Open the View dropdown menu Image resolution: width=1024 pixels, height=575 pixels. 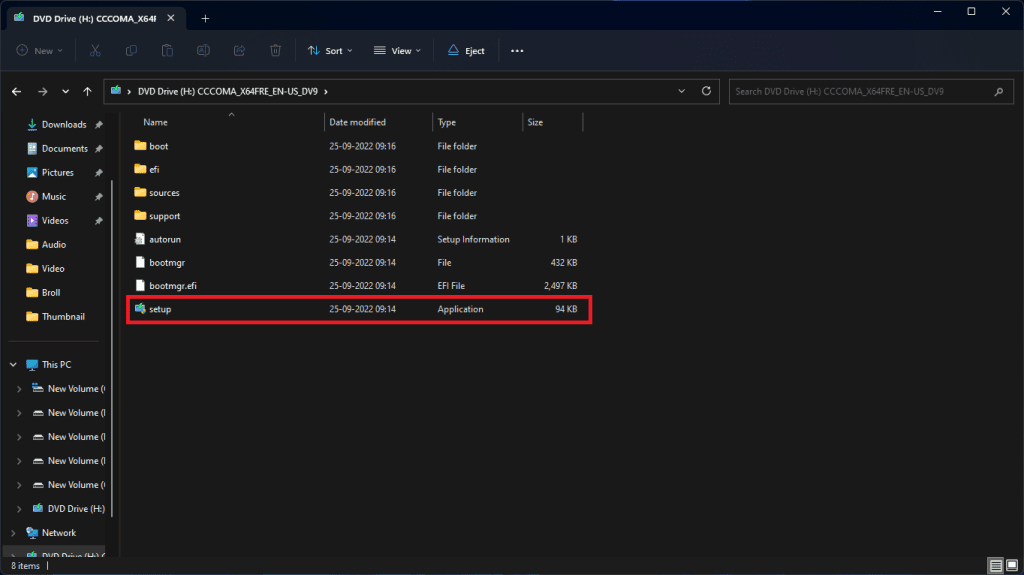397,51
